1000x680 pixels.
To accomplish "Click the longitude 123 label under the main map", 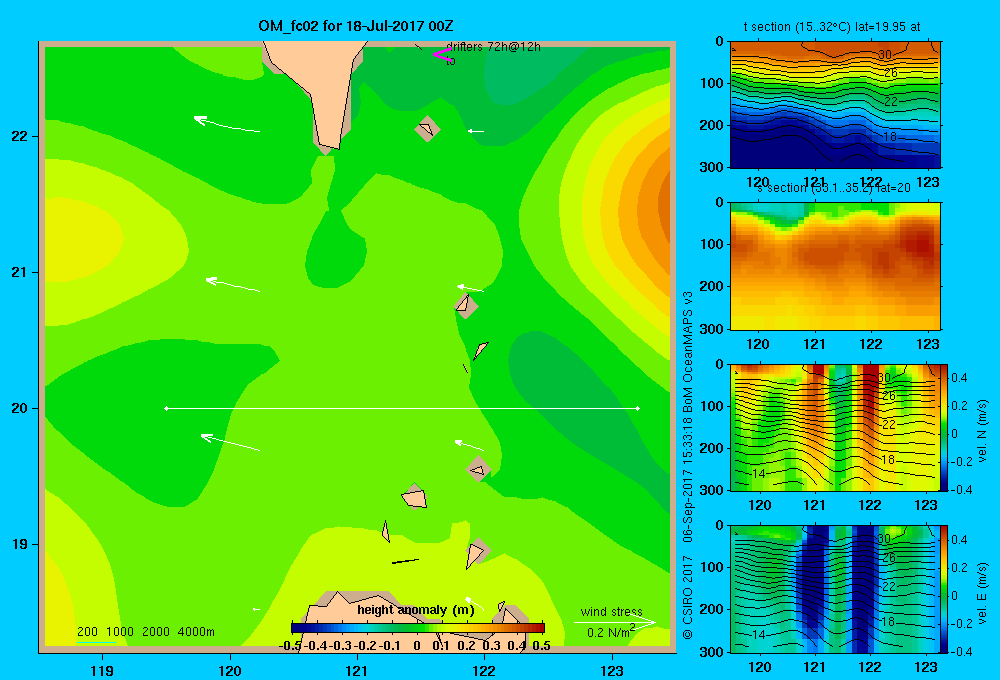I will [x=612, y=670].
